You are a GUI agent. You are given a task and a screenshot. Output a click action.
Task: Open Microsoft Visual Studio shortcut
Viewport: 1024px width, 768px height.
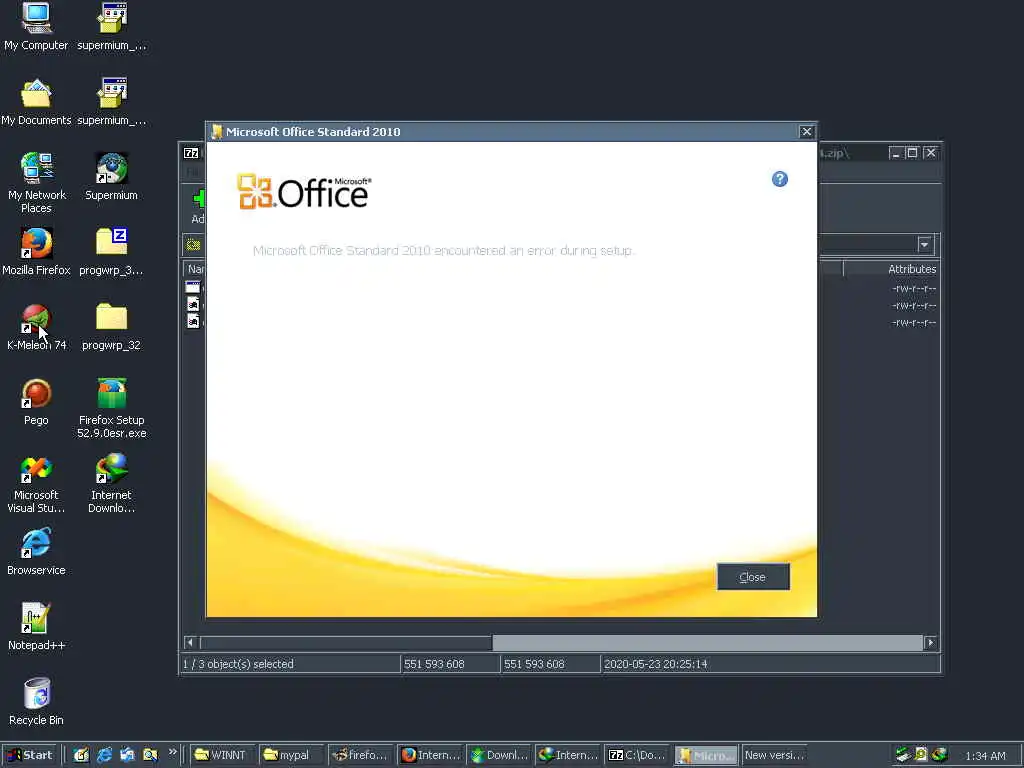point(36,483)
